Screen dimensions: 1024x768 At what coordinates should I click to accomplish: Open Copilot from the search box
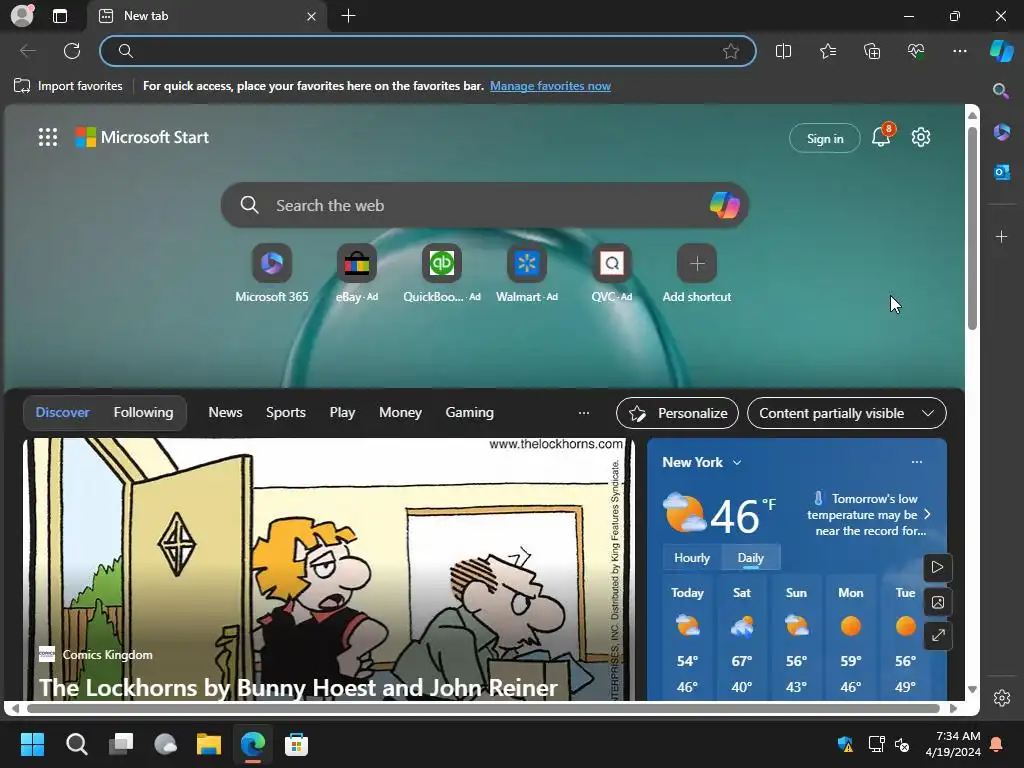(x=724, y=205)
